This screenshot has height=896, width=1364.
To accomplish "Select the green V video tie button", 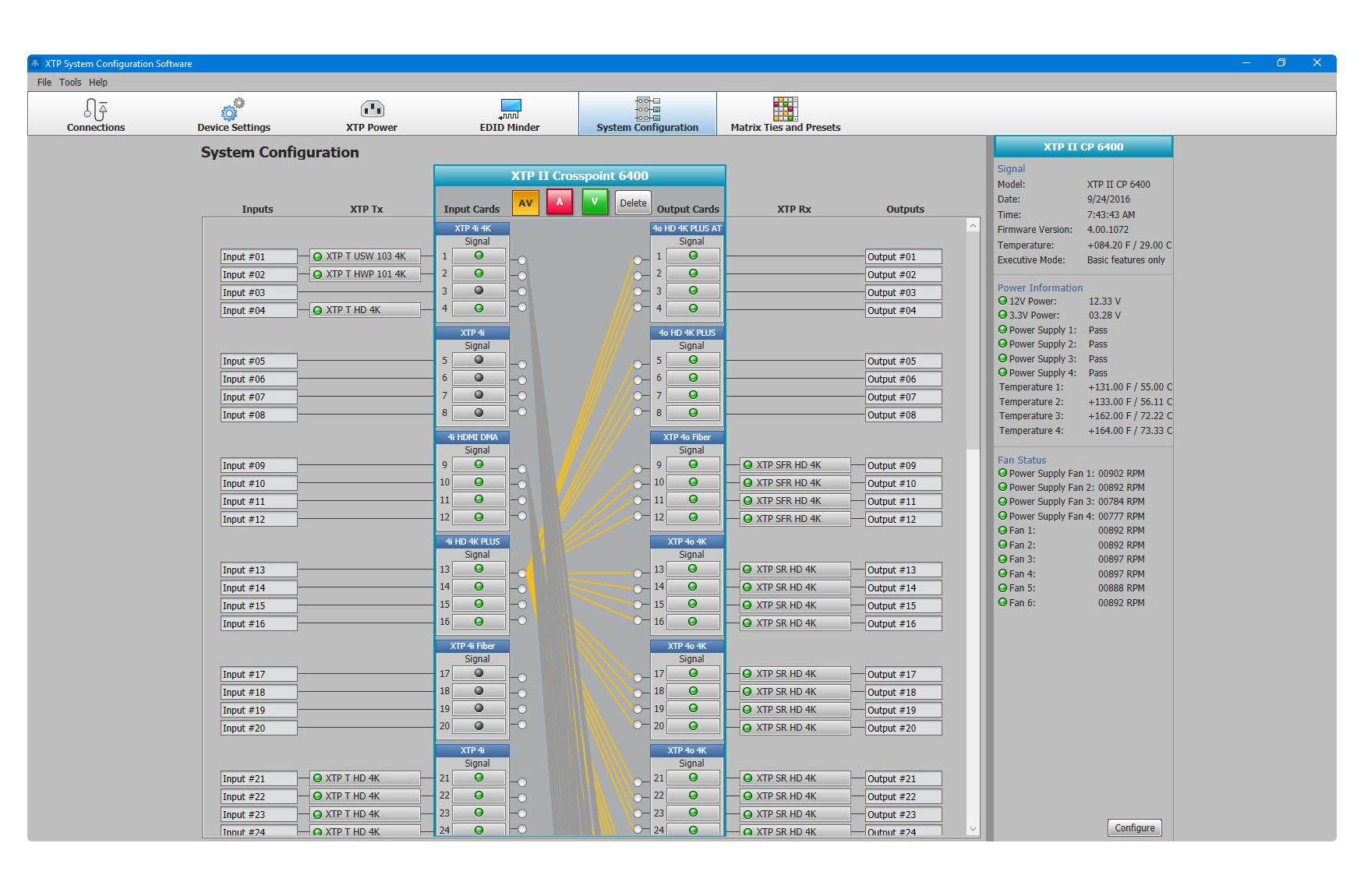I will [595, 203].
